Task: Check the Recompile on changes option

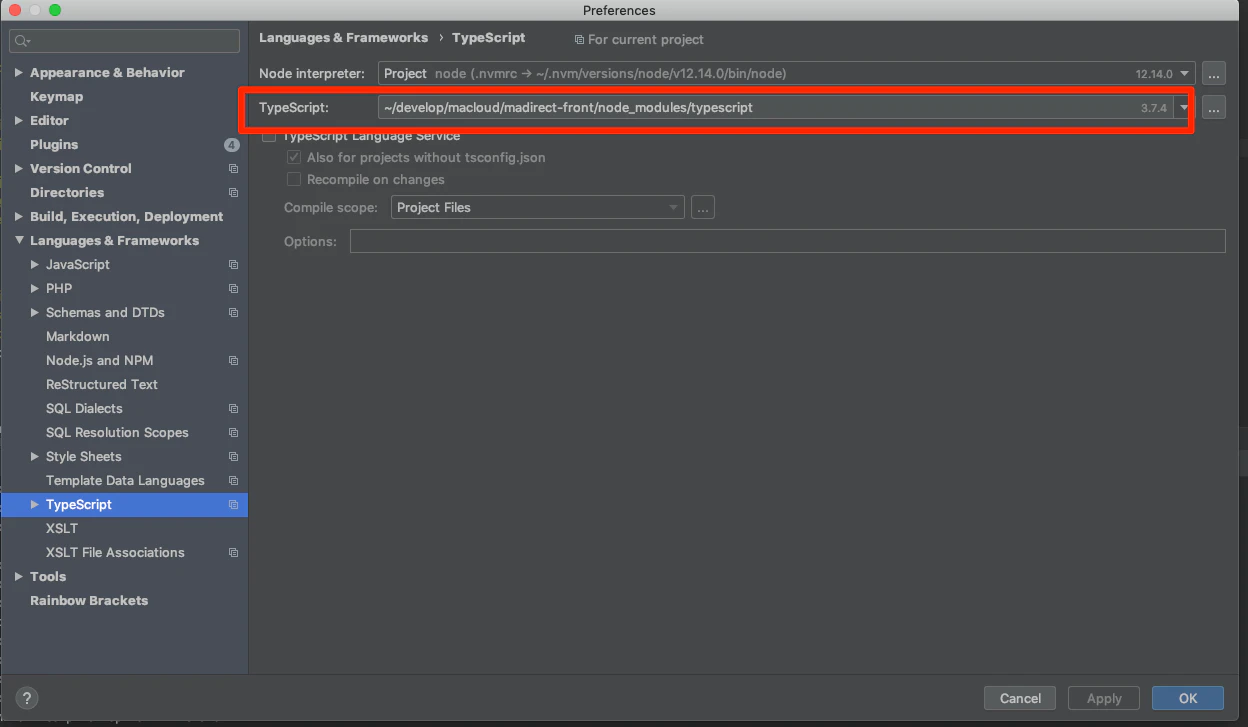Action: pyautogui.click(x=294, y=180)
